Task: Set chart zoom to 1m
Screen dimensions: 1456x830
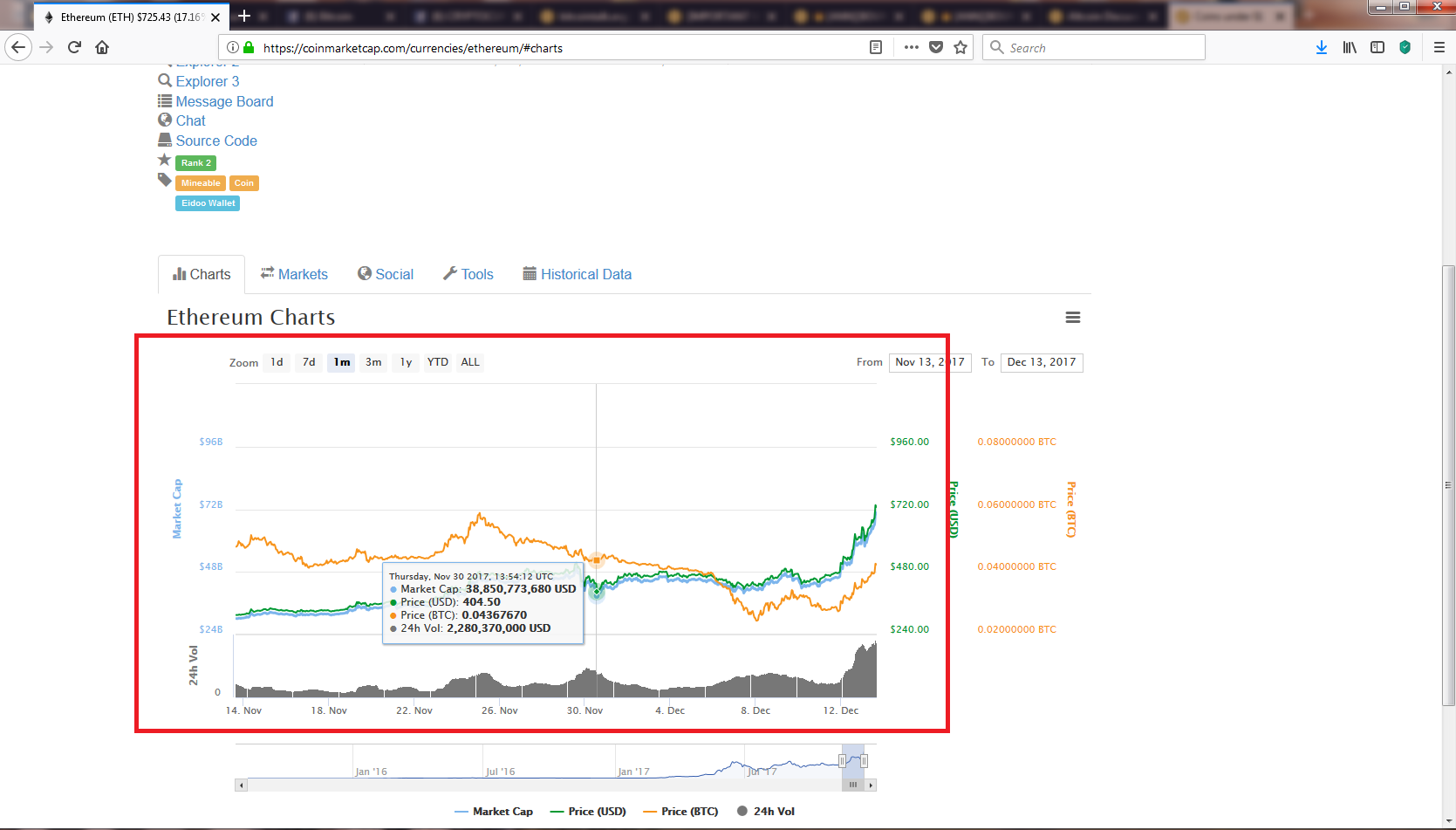Action: [x=341, y=362]
